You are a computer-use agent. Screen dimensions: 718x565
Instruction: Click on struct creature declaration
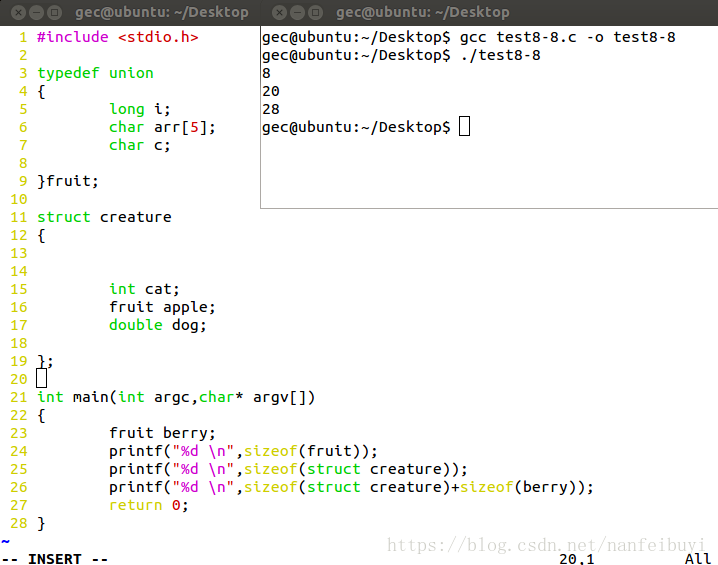click(x=104, y=217)
